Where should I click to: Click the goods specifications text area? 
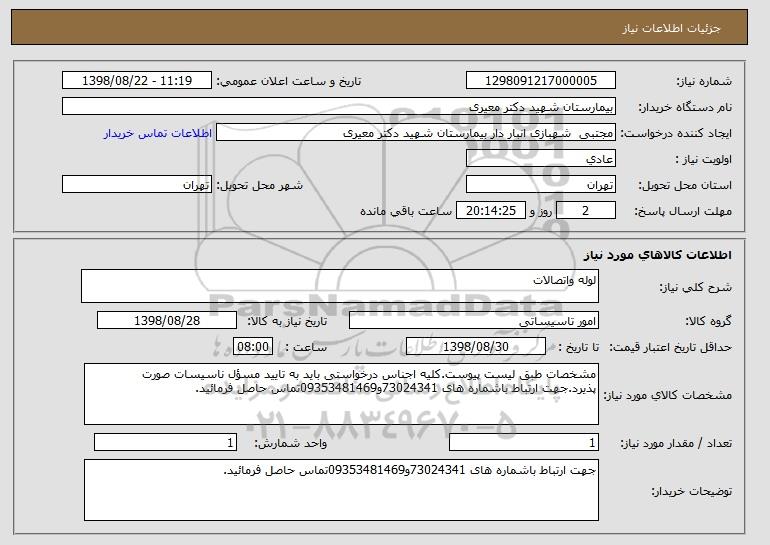tap(341, 394)
